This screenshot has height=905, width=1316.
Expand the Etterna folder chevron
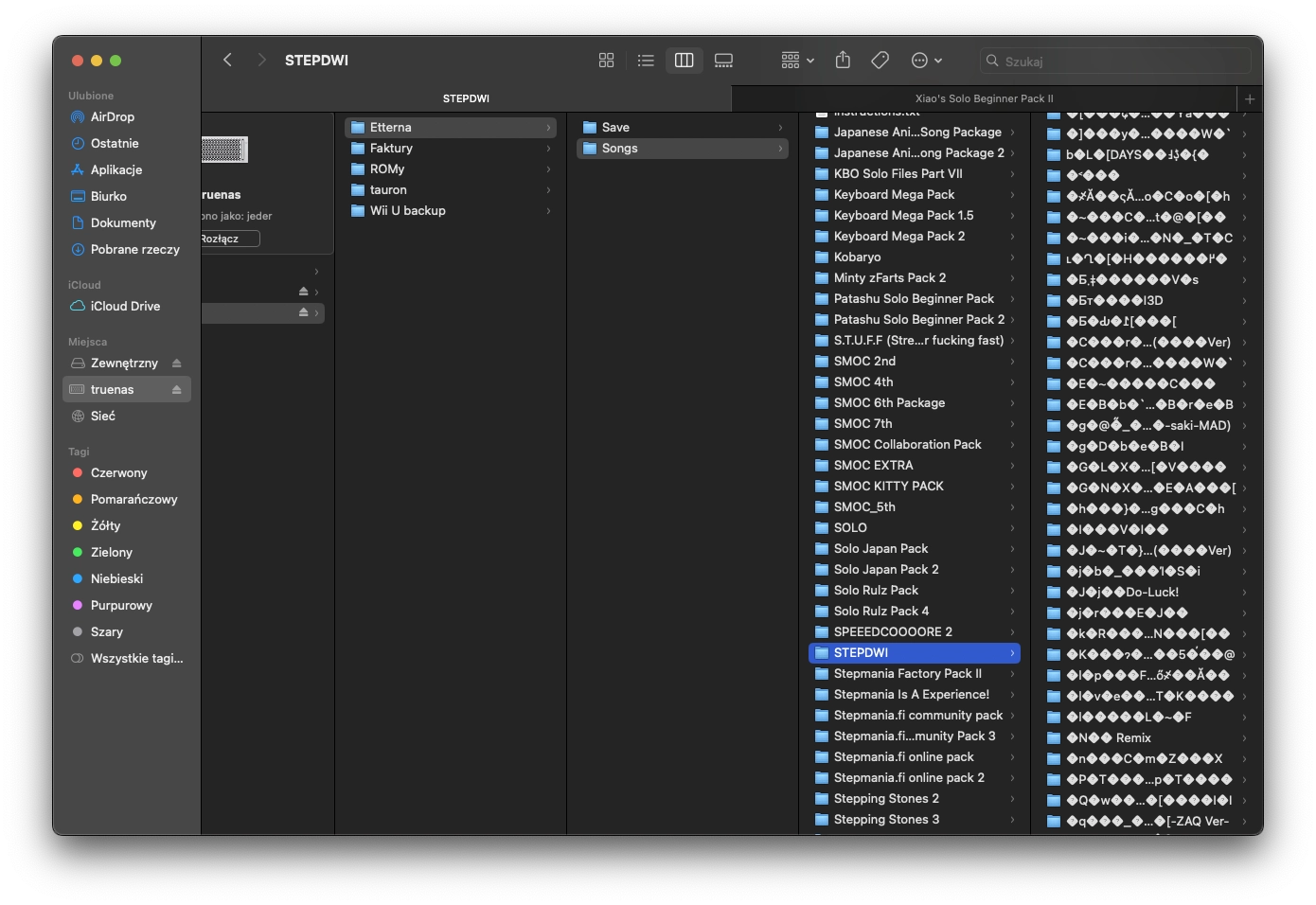click(x=548, y=128)
